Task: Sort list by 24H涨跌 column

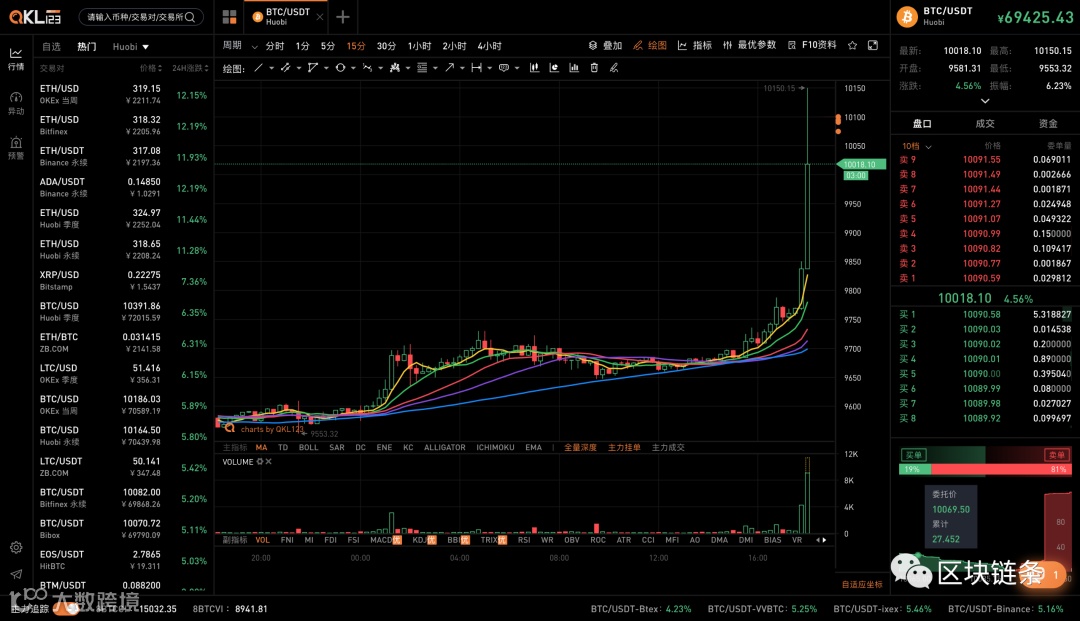Action: coord(190,68)
